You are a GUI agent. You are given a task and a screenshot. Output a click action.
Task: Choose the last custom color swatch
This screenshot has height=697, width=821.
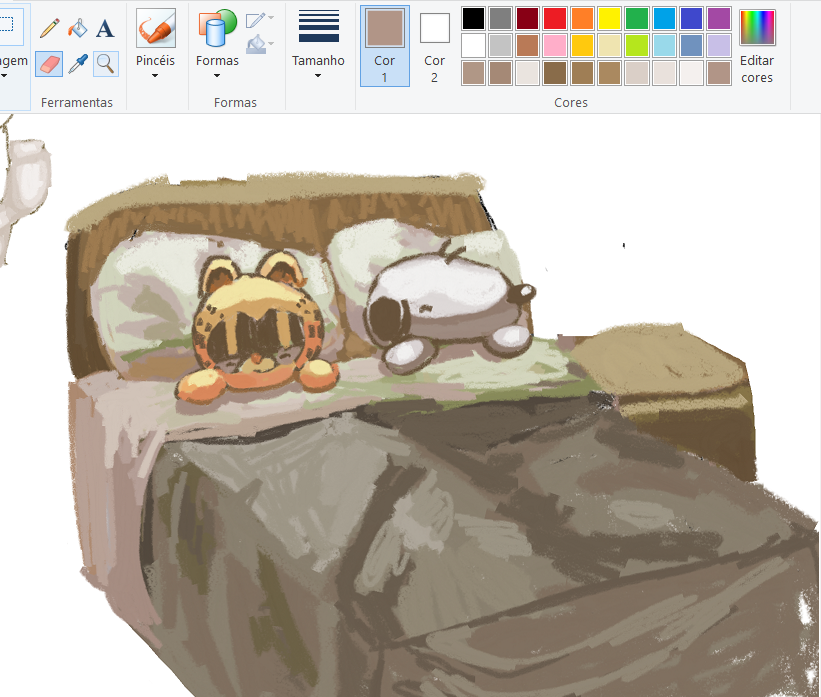coord(718,73)
